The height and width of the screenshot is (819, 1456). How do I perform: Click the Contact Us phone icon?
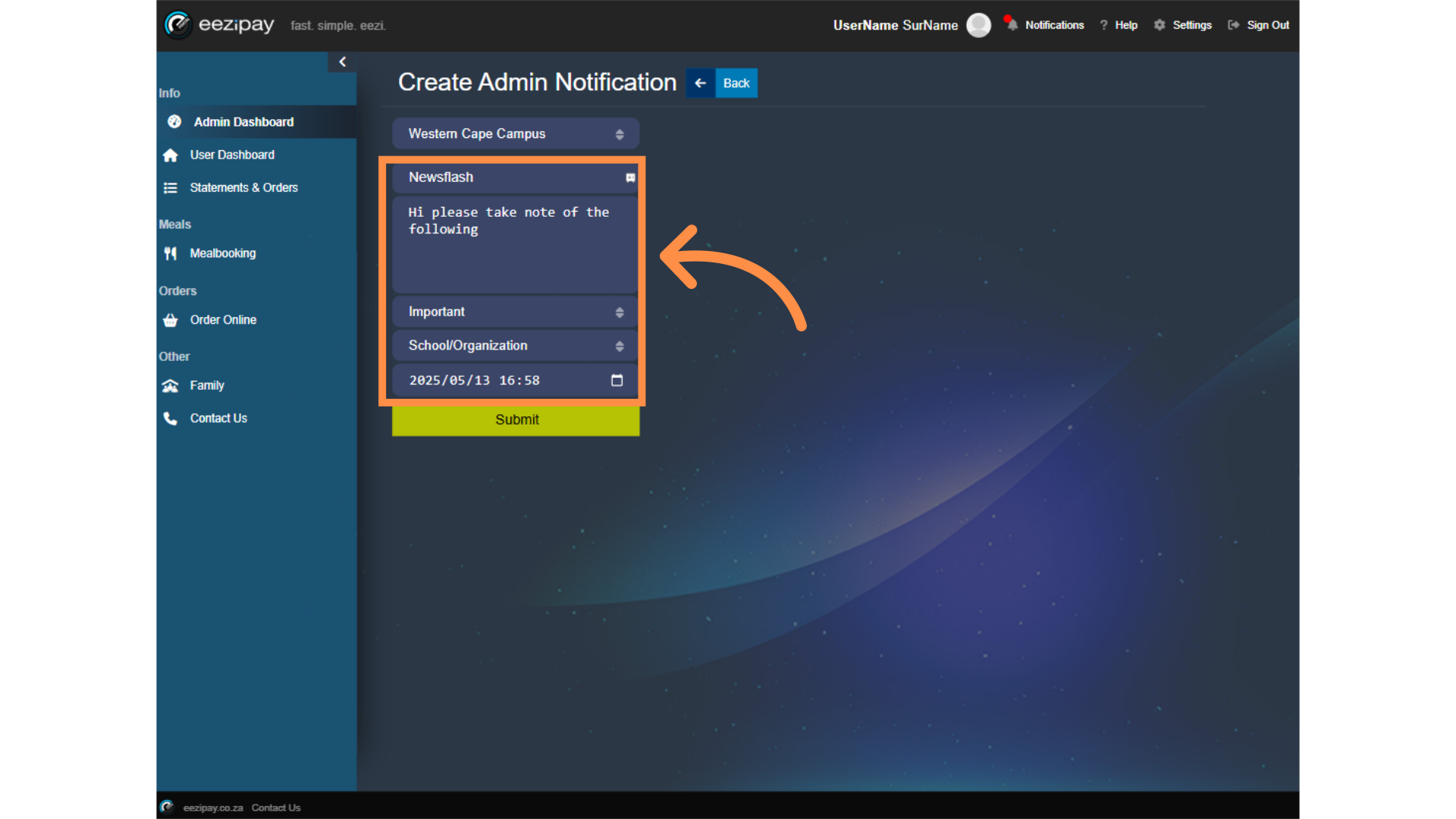pos(171,418)
